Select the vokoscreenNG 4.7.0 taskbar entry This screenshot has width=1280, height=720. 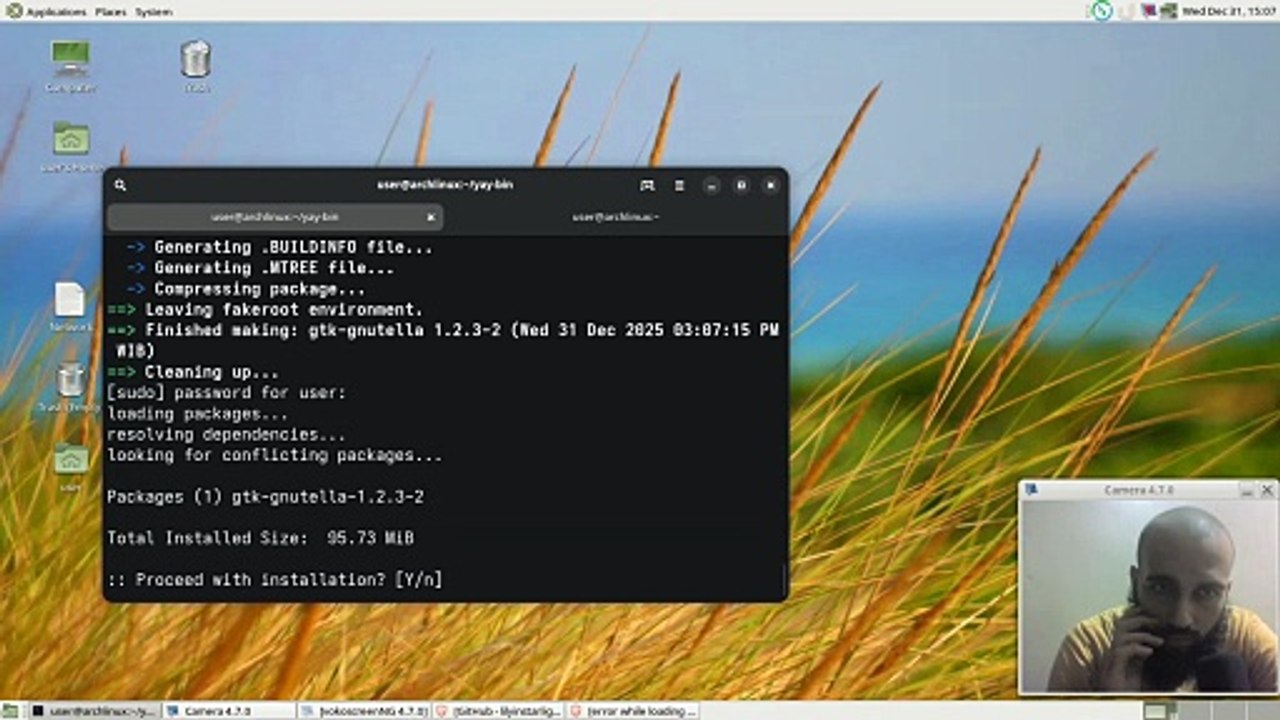(x=365, y=711)
